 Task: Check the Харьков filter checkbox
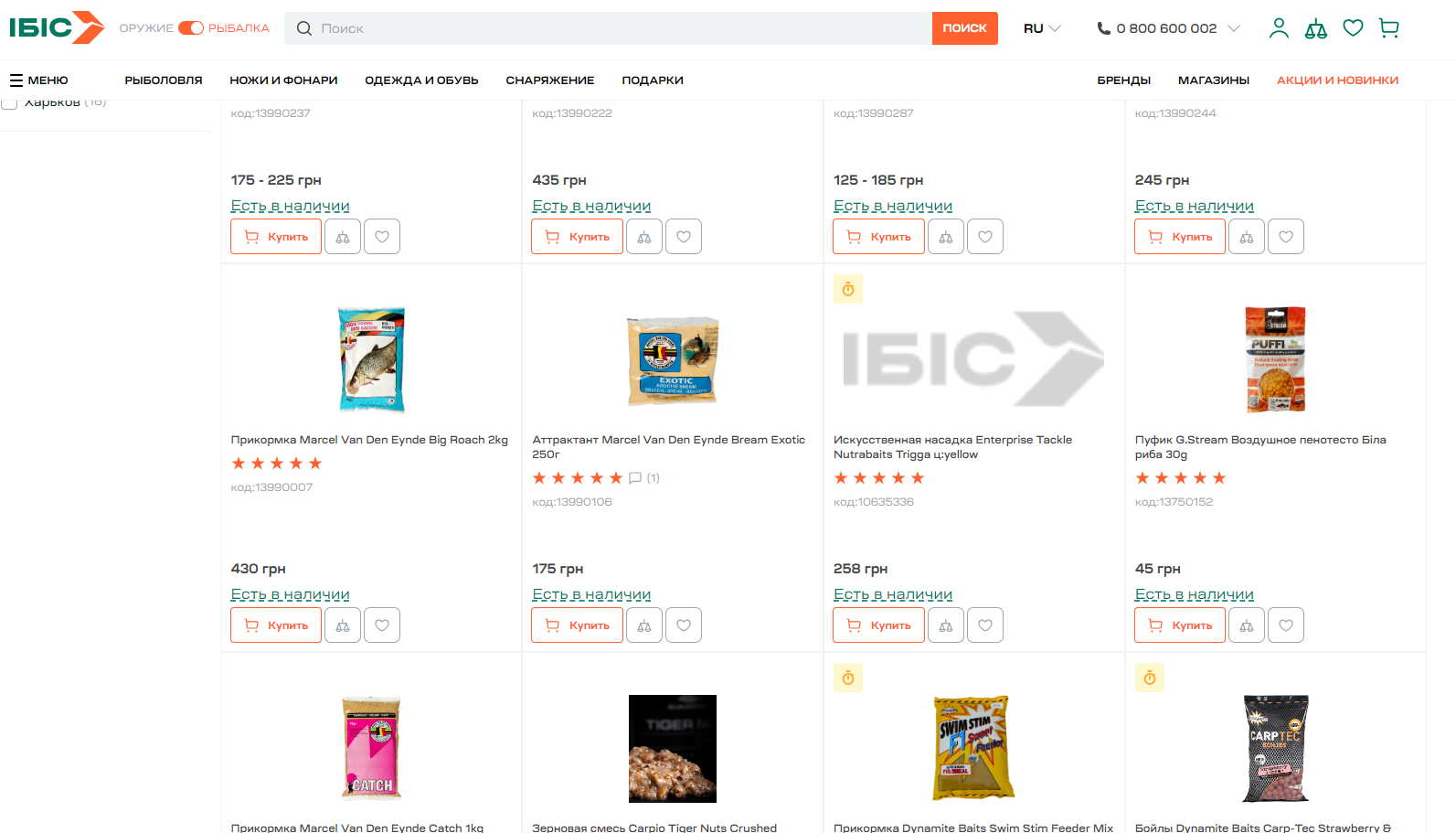click(x=10, y=102)
